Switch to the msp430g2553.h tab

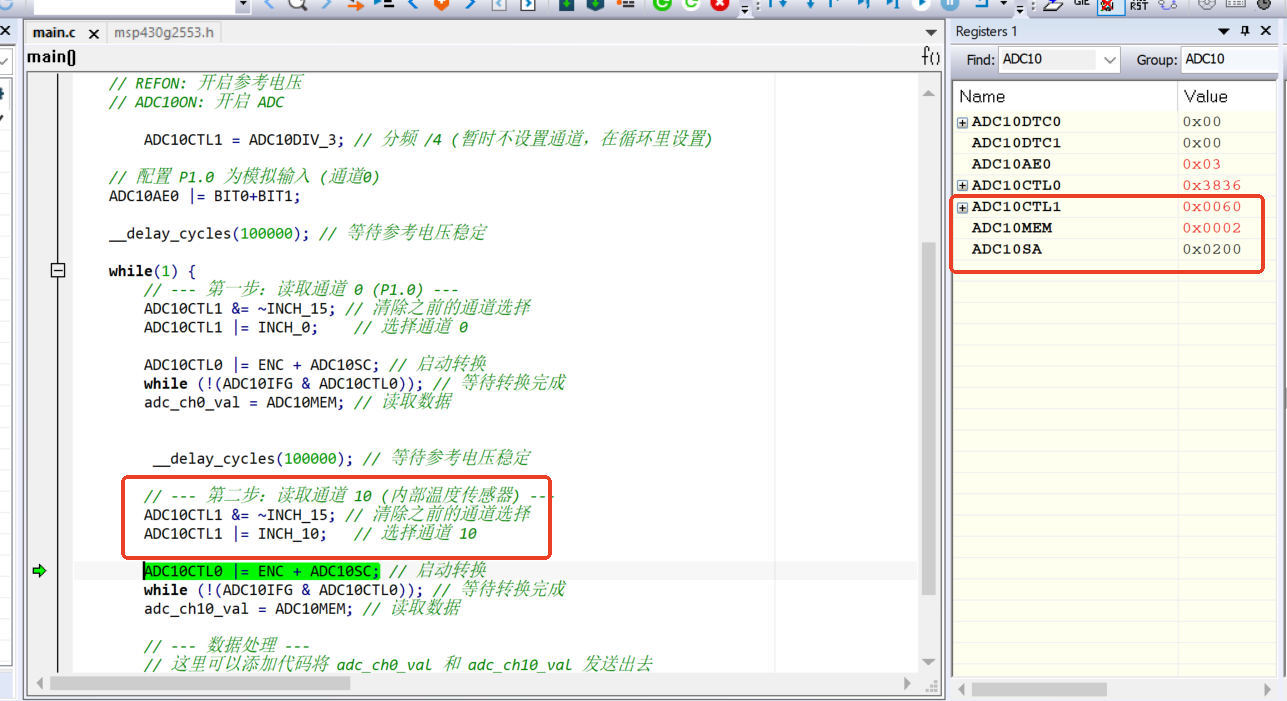tap(164, 33)
